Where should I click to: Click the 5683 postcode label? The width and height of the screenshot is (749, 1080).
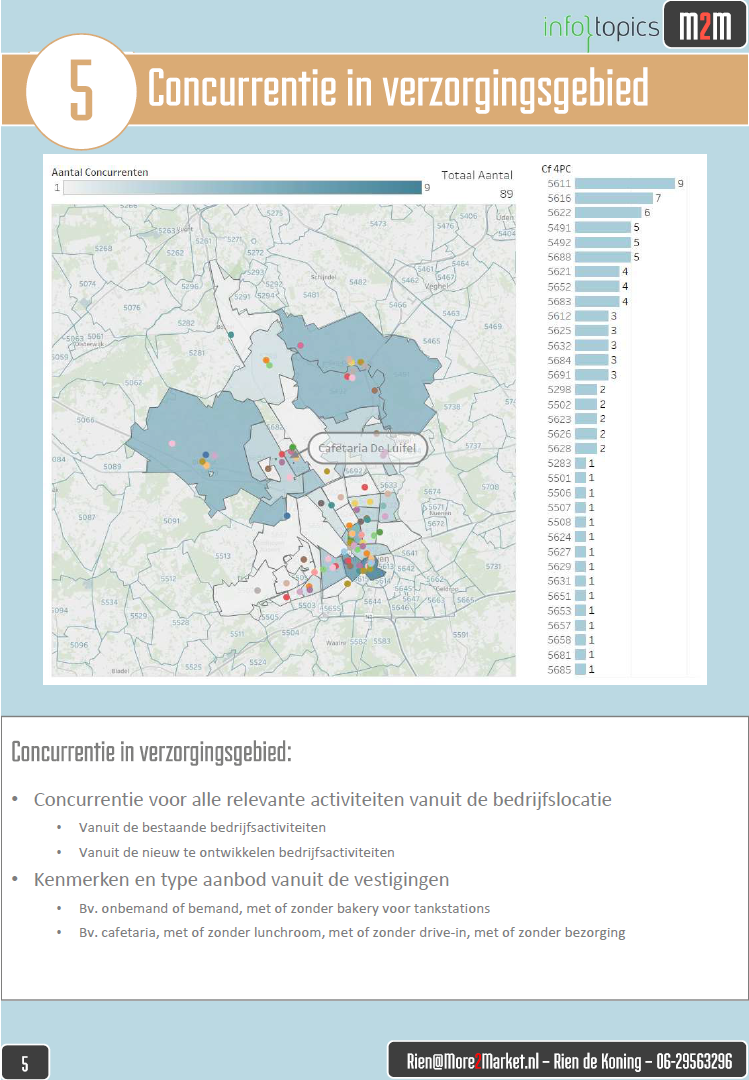(559, 301)
